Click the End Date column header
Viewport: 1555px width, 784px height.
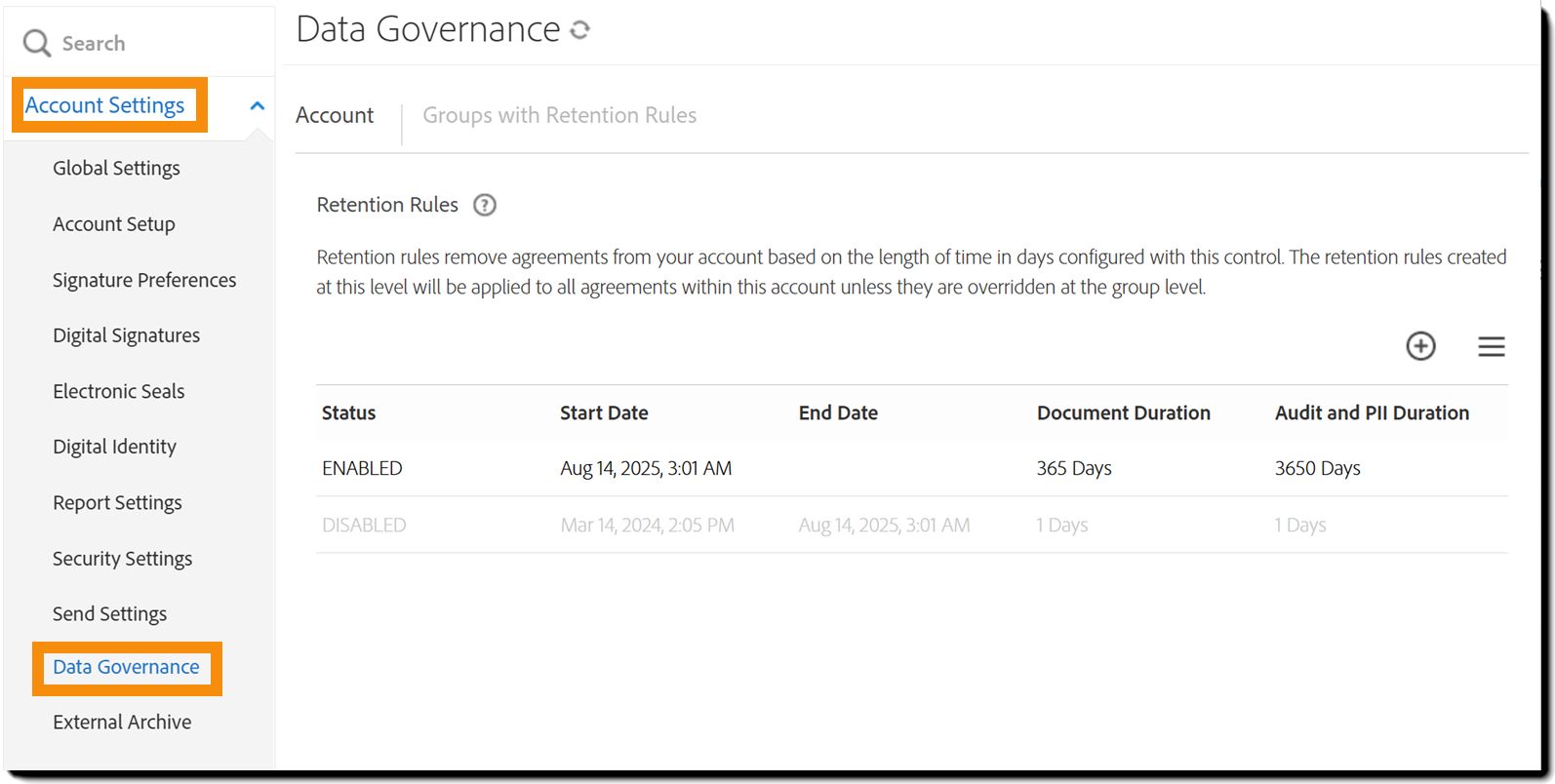click(838, 412)
